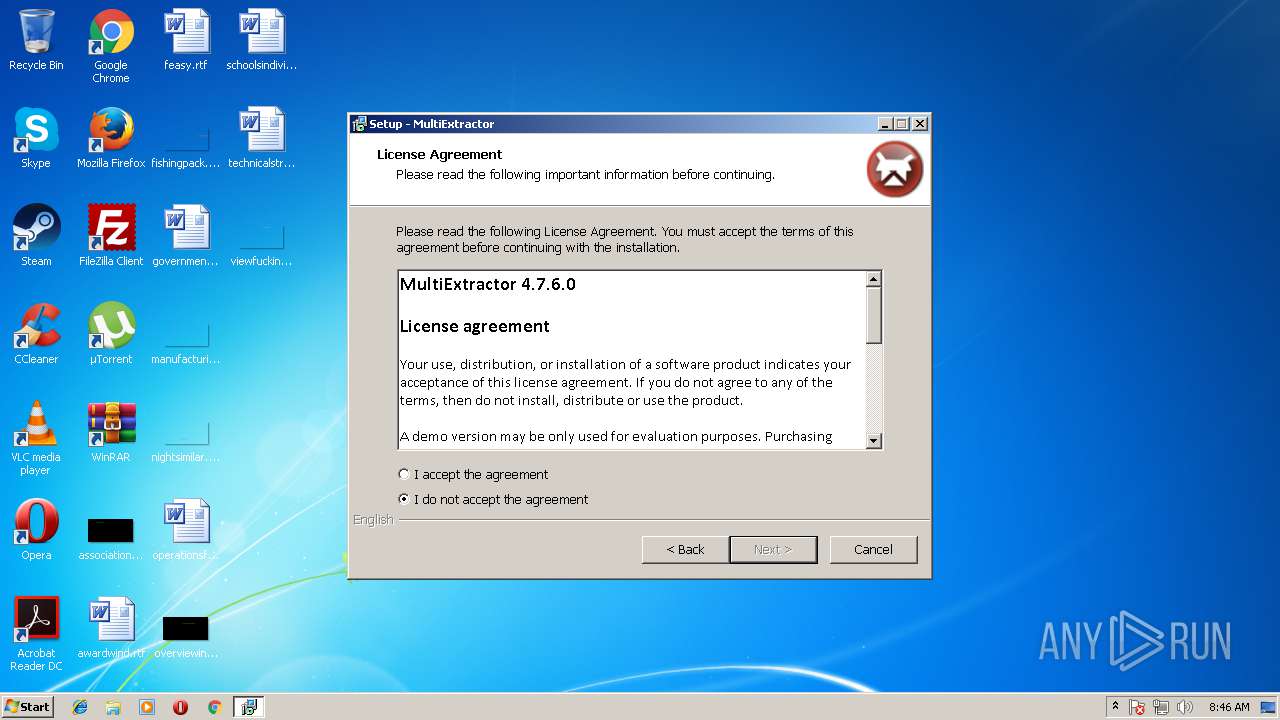This screenshot has width=1280, height=720.
Task: Open the Action Center flag tray icon
Action: (x=1137, y=707)
